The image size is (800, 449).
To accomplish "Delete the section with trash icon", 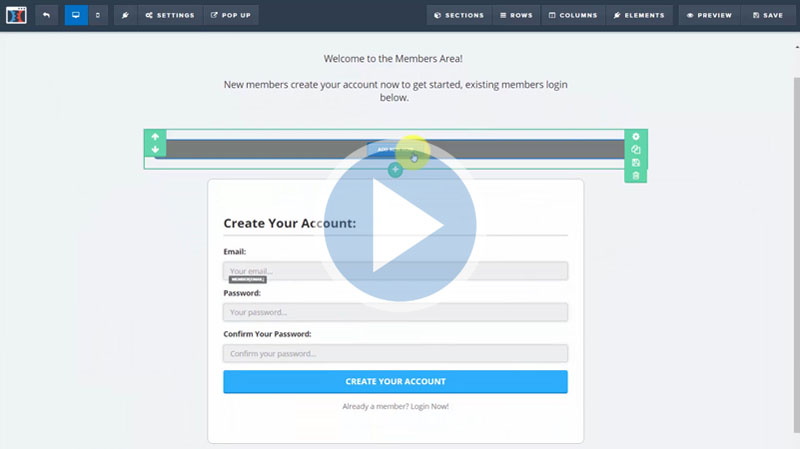I will 636,176.
